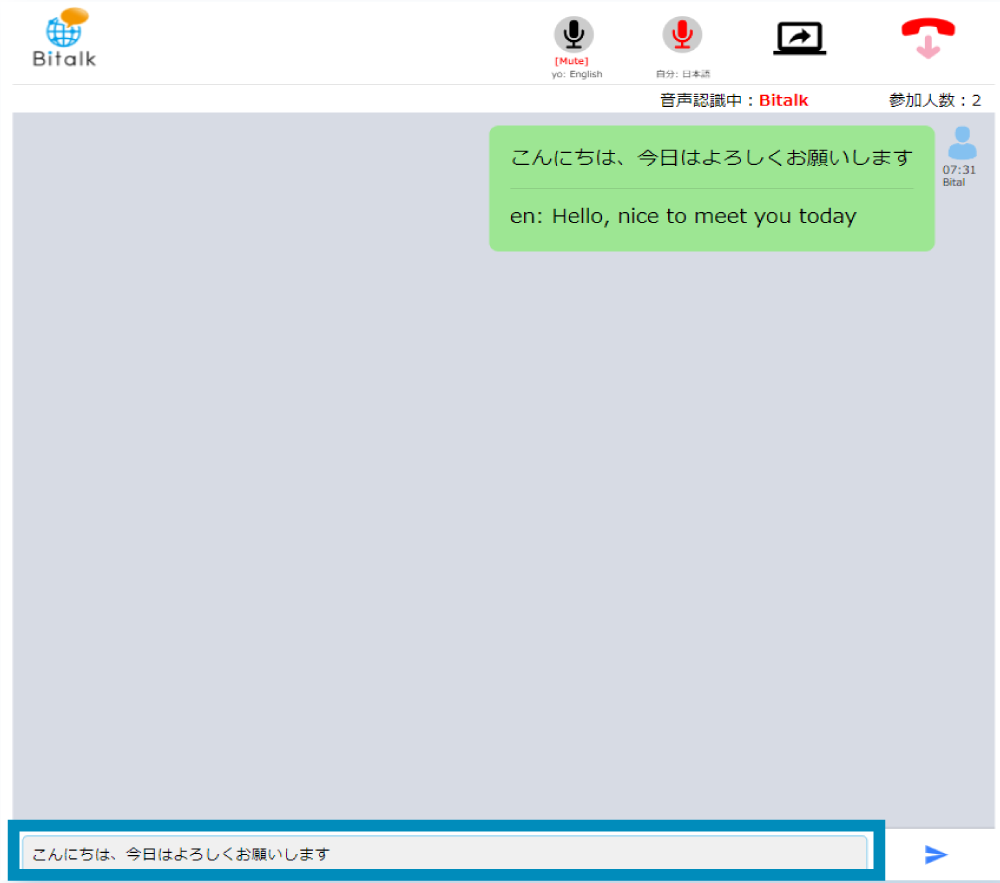1000x883 pixels.
Task: Open the "yo: English" language label
Action: pyautogui.click(x=577, y=75)
